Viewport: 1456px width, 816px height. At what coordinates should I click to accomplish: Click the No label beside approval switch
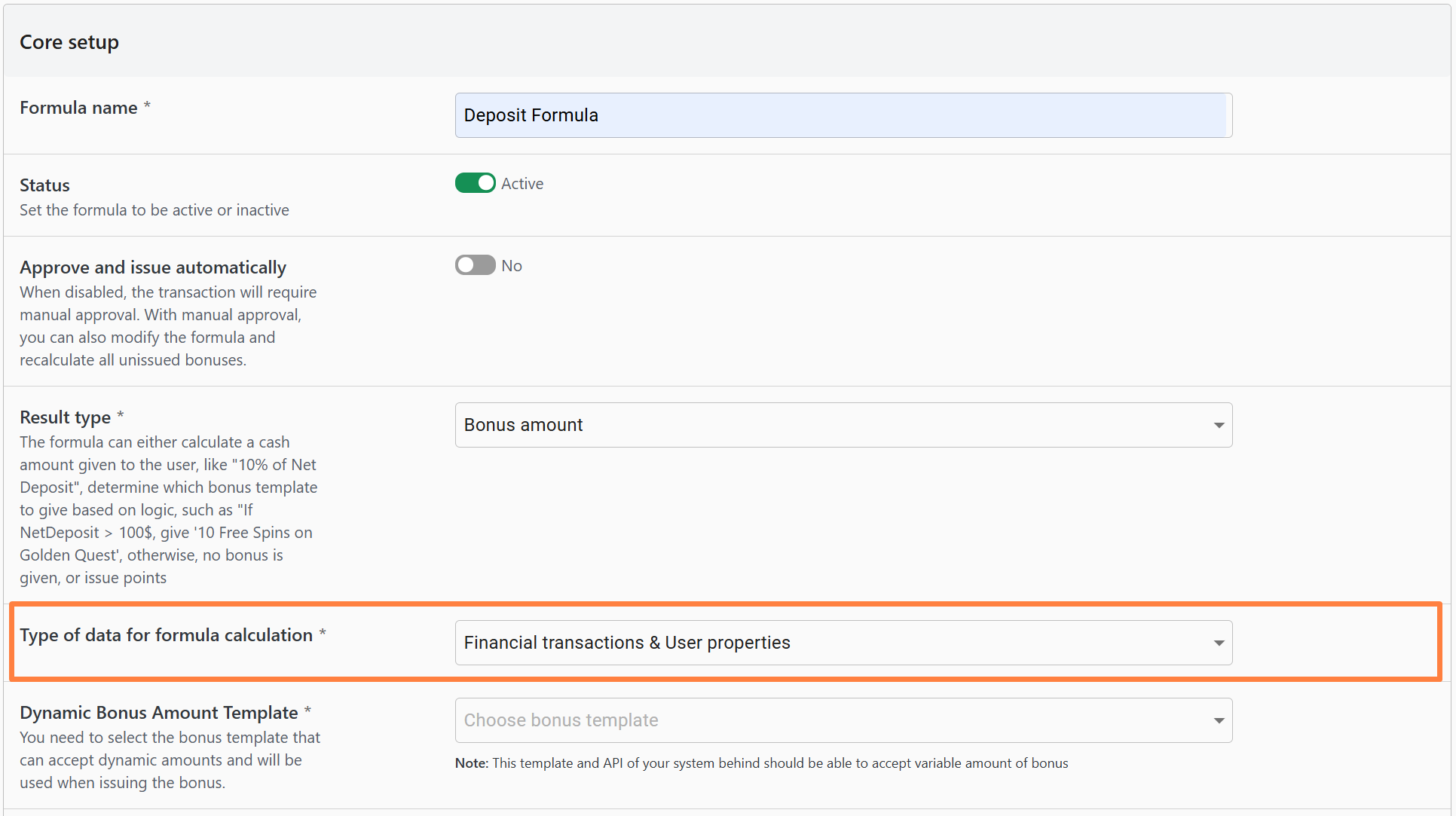pyautogui.click(x=512, y=266)
